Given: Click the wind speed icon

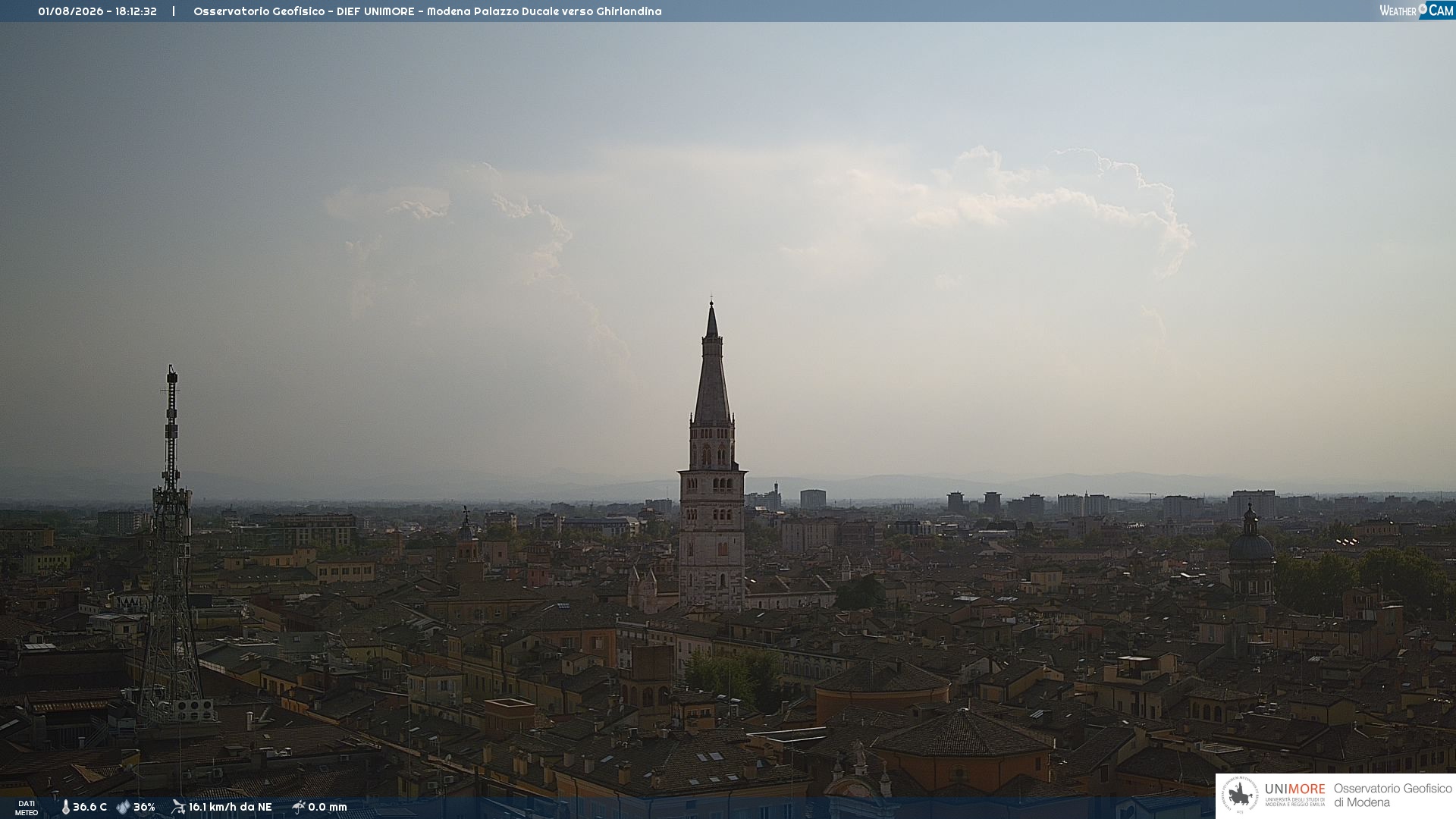Looking at the screenshot, I should coord(178,807).
